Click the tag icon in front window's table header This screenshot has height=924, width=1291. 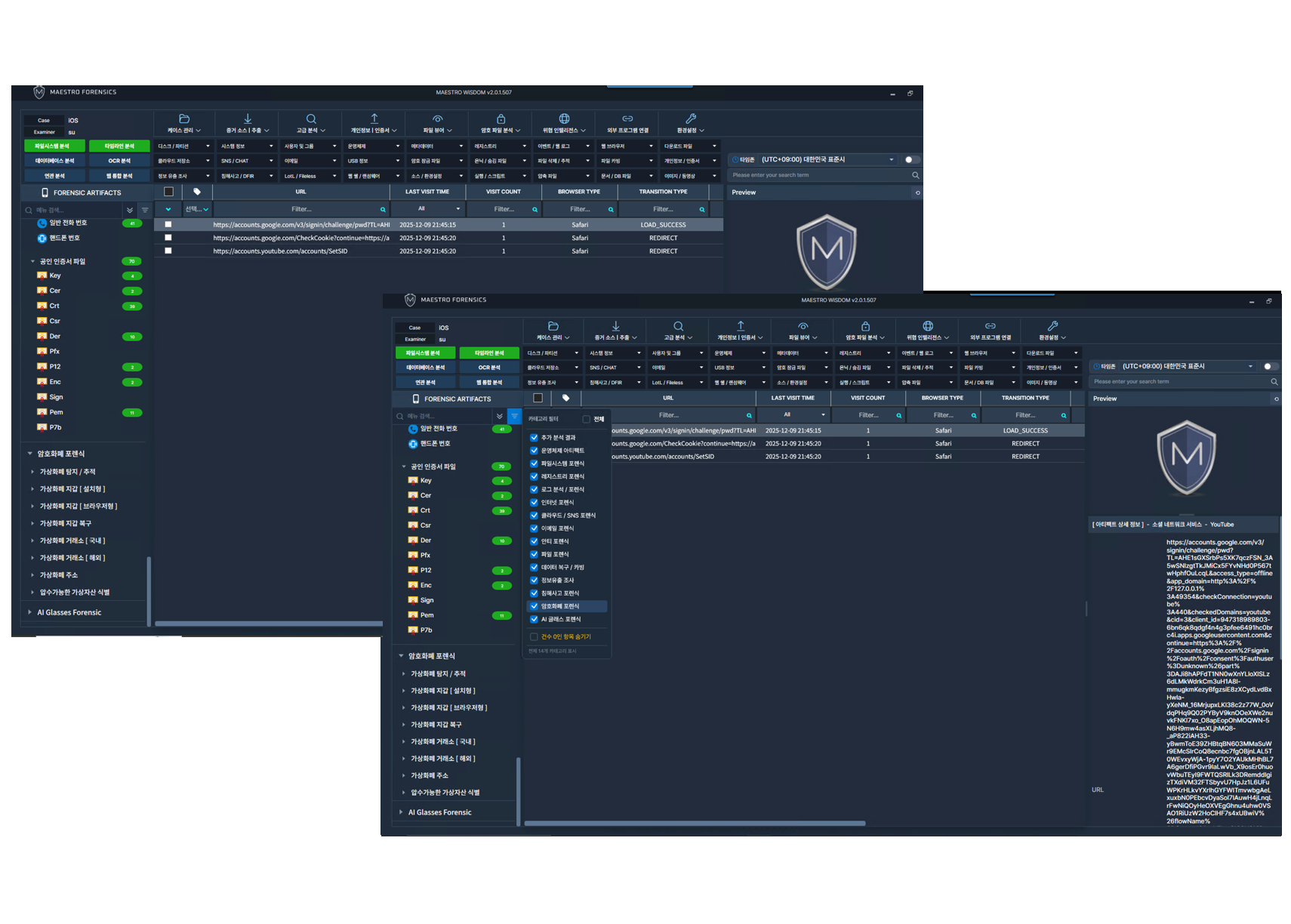click(565, 398)
